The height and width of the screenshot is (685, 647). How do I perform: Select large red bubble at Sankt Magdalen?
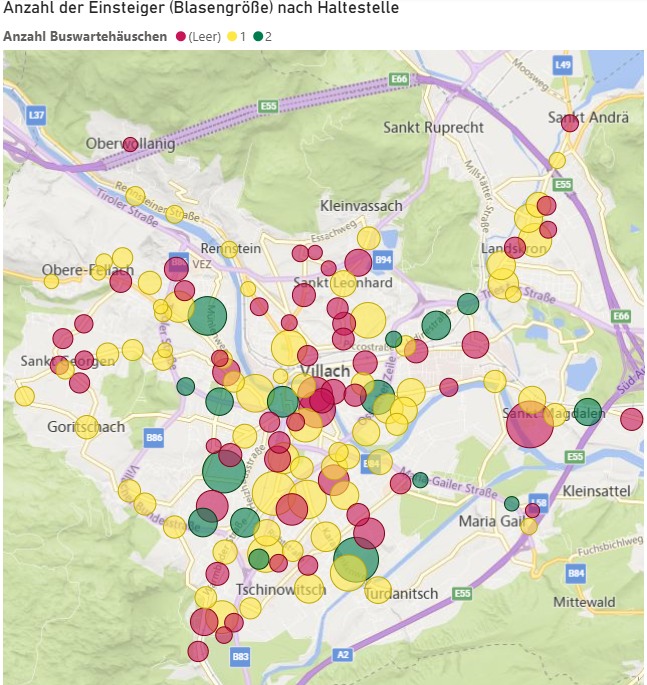528,426
